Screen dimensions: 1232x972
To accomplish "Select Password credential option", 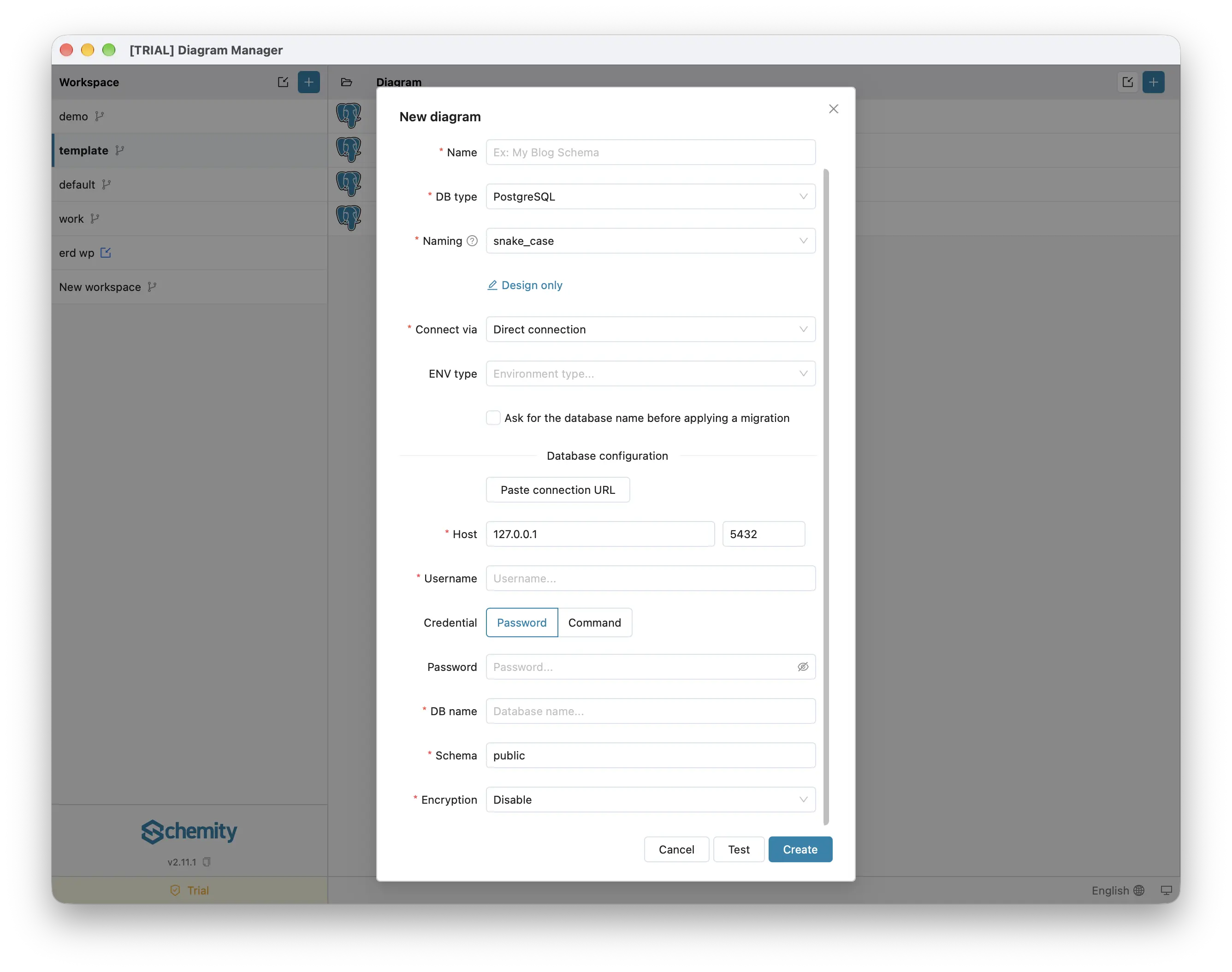I will [x=522, y=622].
